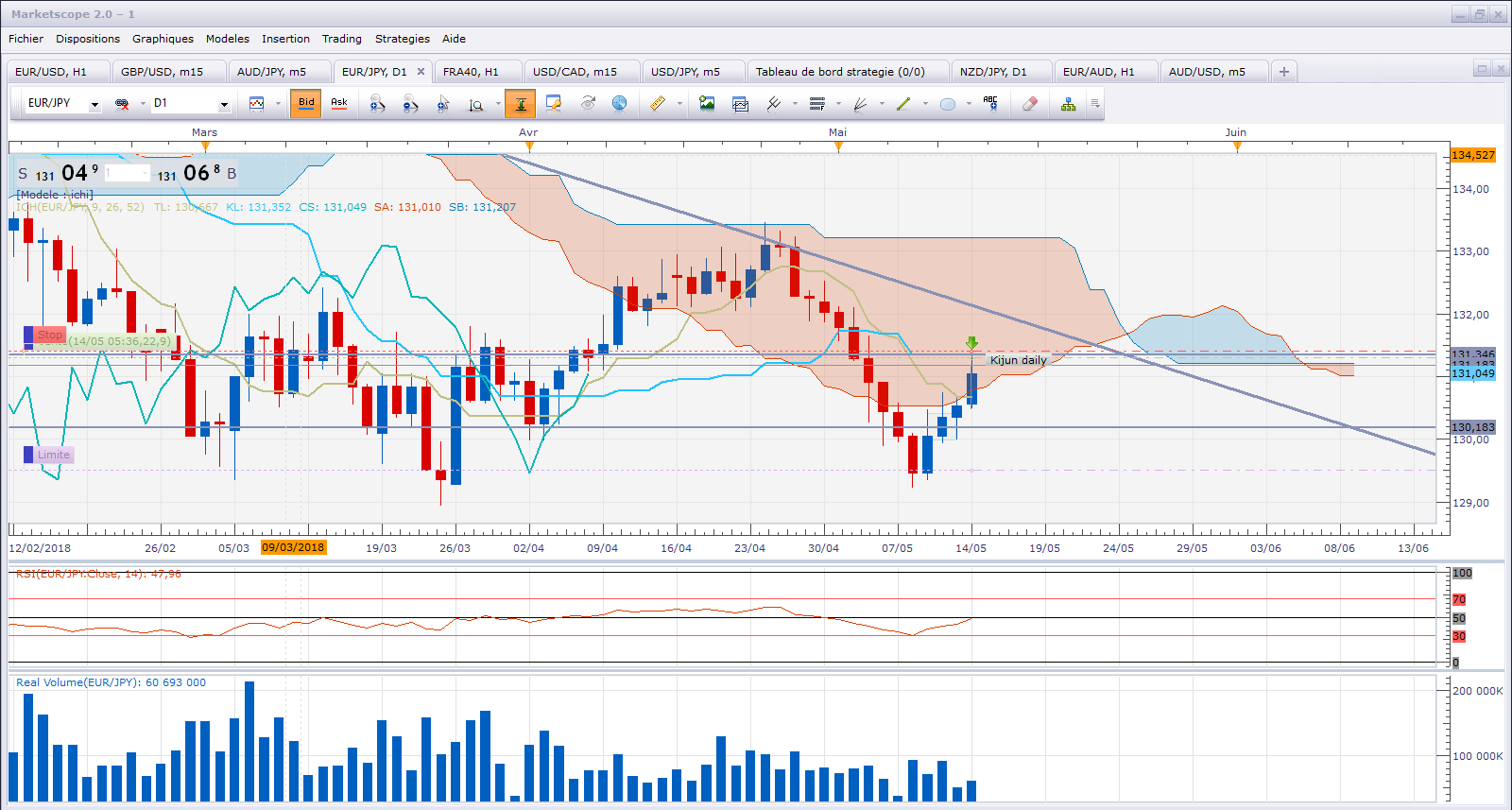
Task: Select the eraser tool
Action: pos(1030,104)
